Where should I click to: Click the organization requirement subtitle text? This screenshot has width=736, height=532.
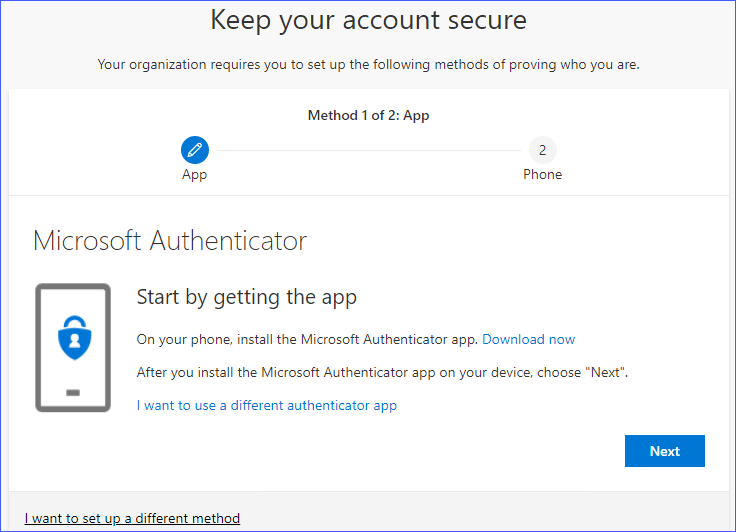(368, 64)
